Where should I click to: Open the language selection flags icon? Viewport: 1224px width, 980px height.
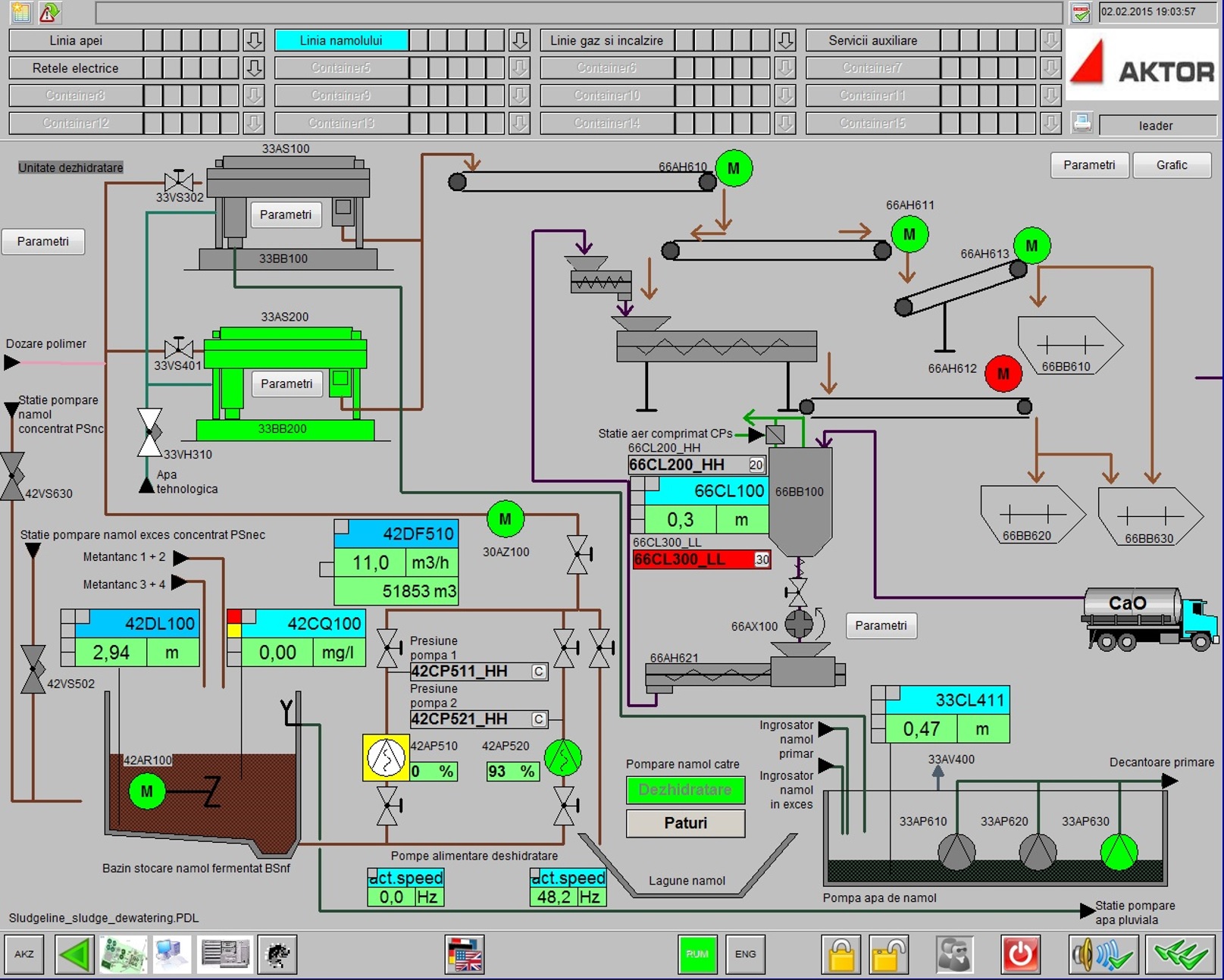[x=465, y=954]
